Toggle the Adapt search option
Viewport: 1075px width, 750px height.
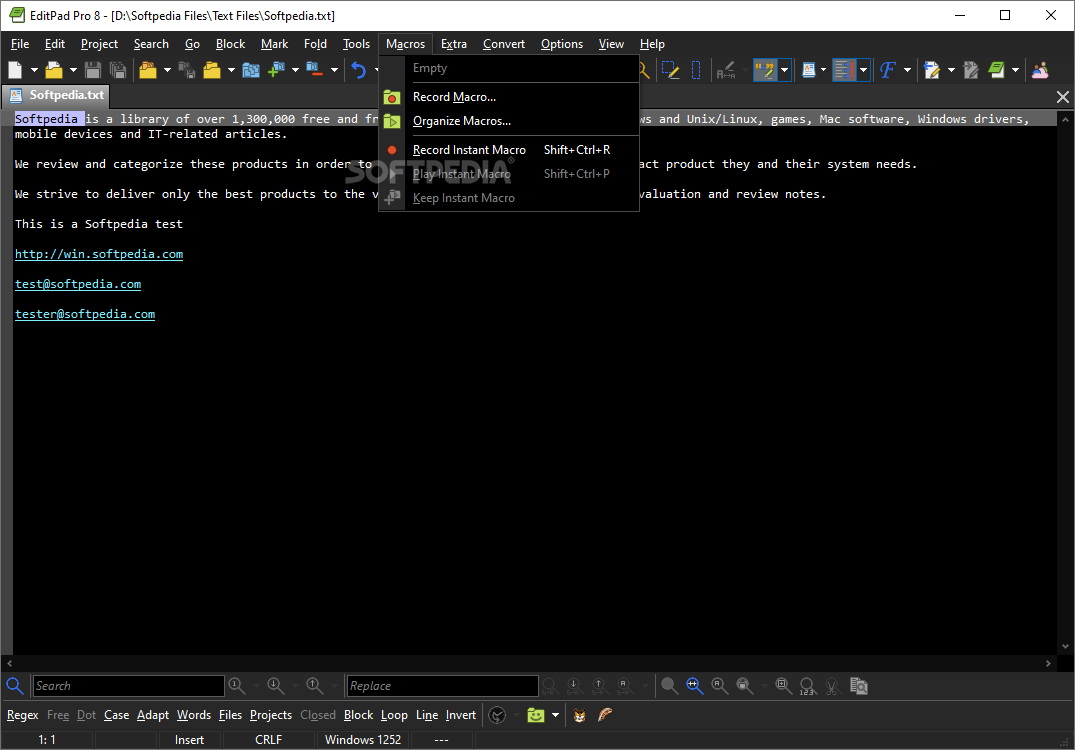point(153,715)
